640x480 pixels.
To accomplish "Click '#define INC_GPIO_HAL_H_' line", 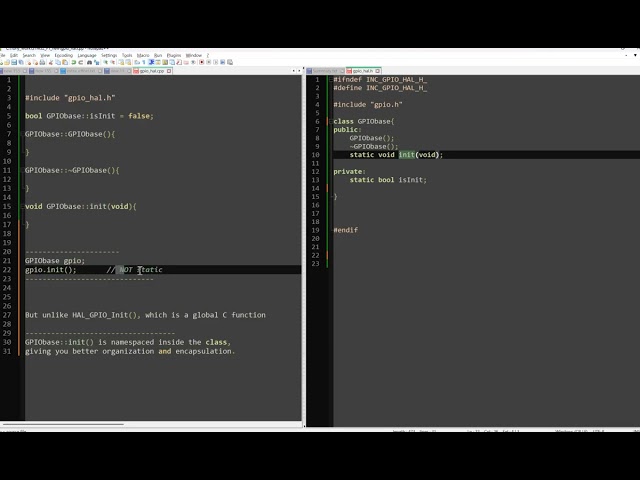I will (x=380, y=88).
